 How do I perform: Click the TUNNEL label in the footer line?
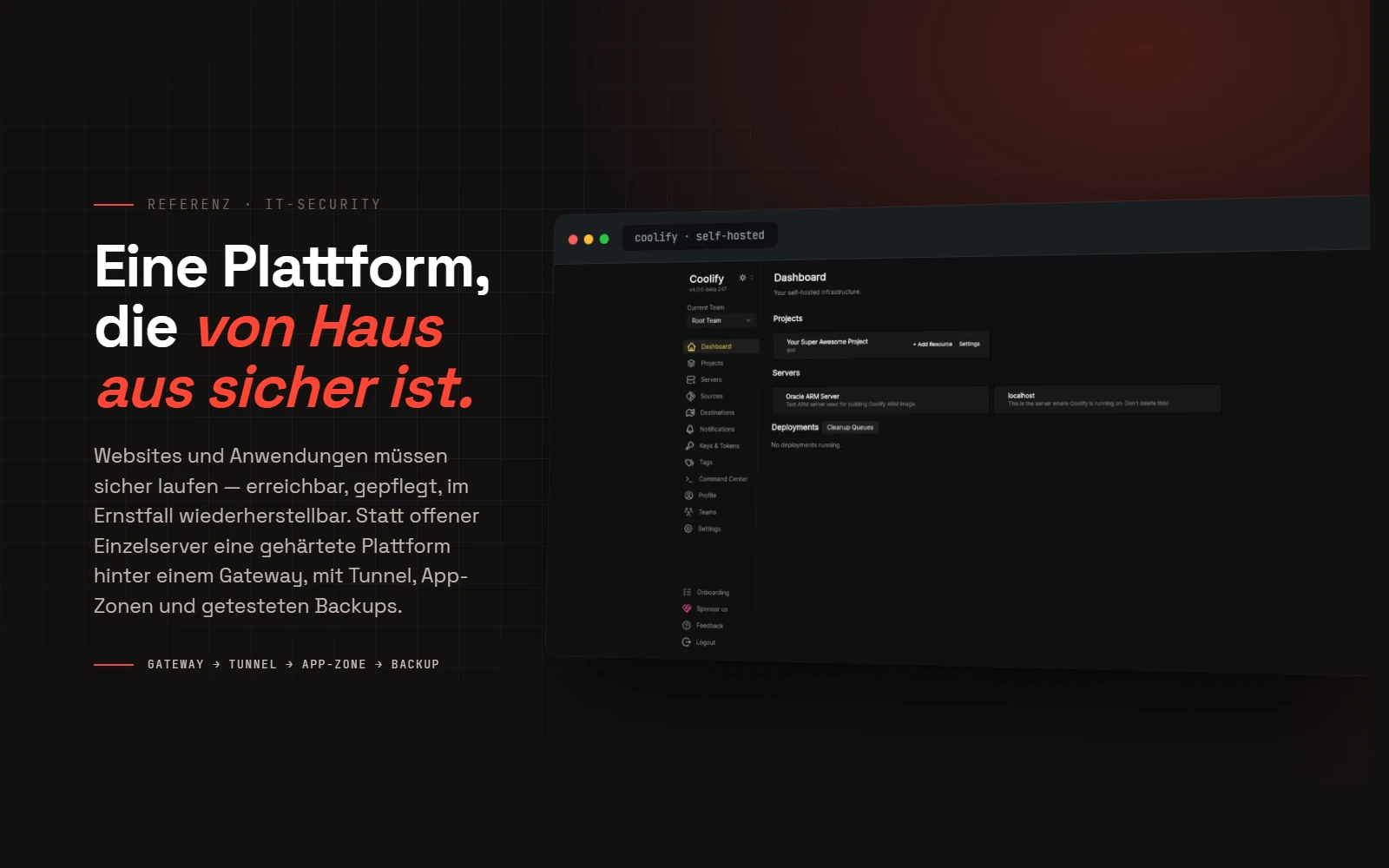point(253,665)
